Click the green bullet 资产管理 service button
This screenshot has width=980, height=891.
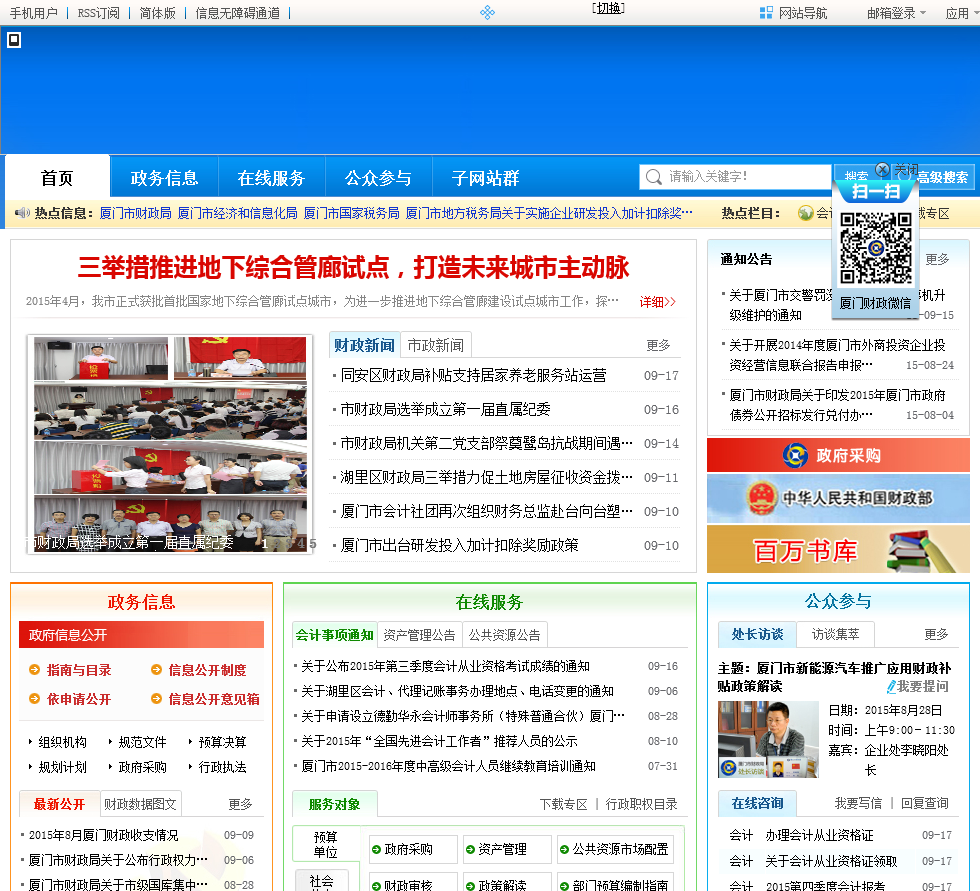pyautogui.click(x=507, y=849)
